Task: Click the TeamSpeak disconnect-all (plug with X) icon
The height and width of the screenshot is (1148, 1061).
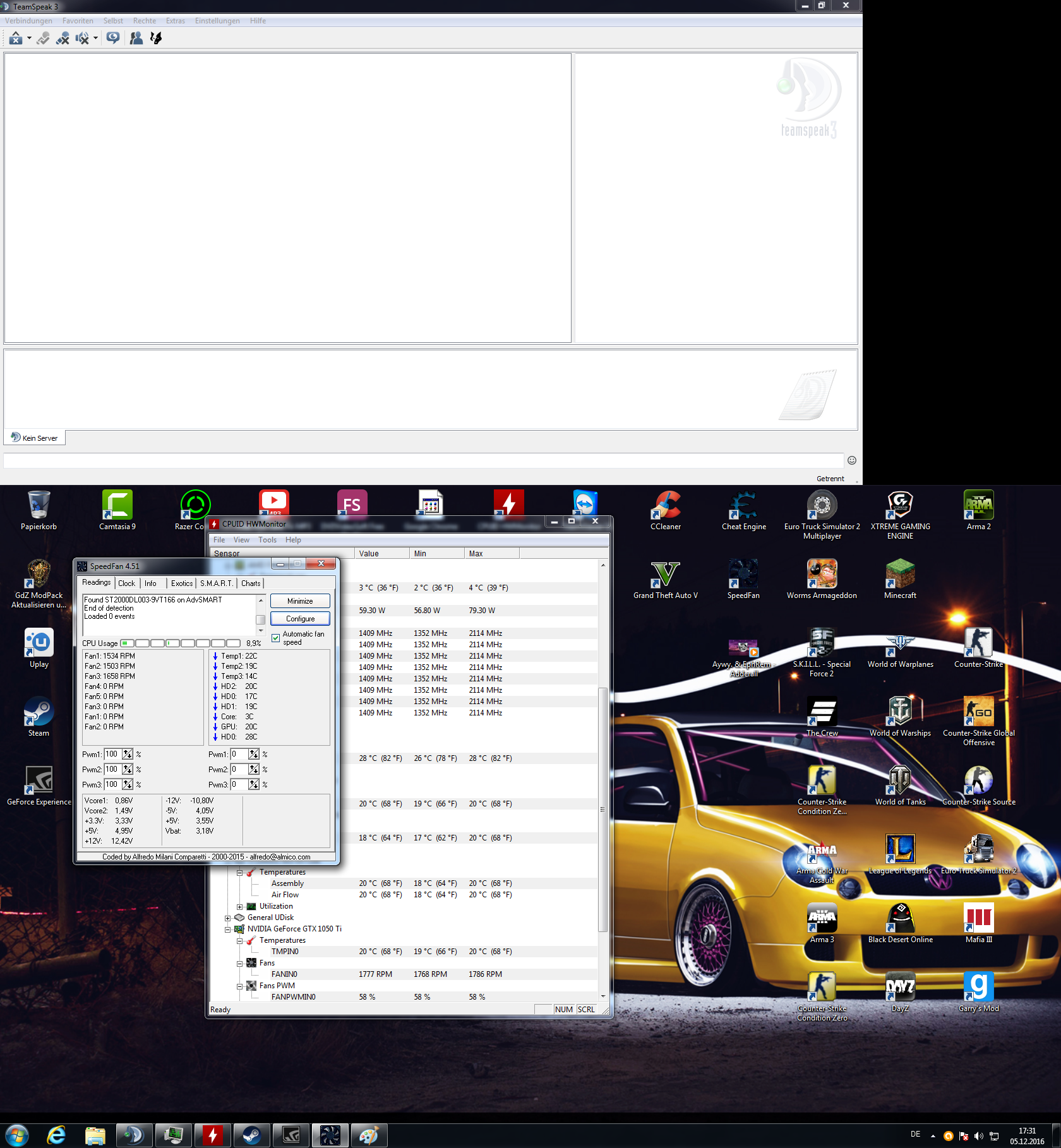Action: pyautogui.click(x=63, y=39)
